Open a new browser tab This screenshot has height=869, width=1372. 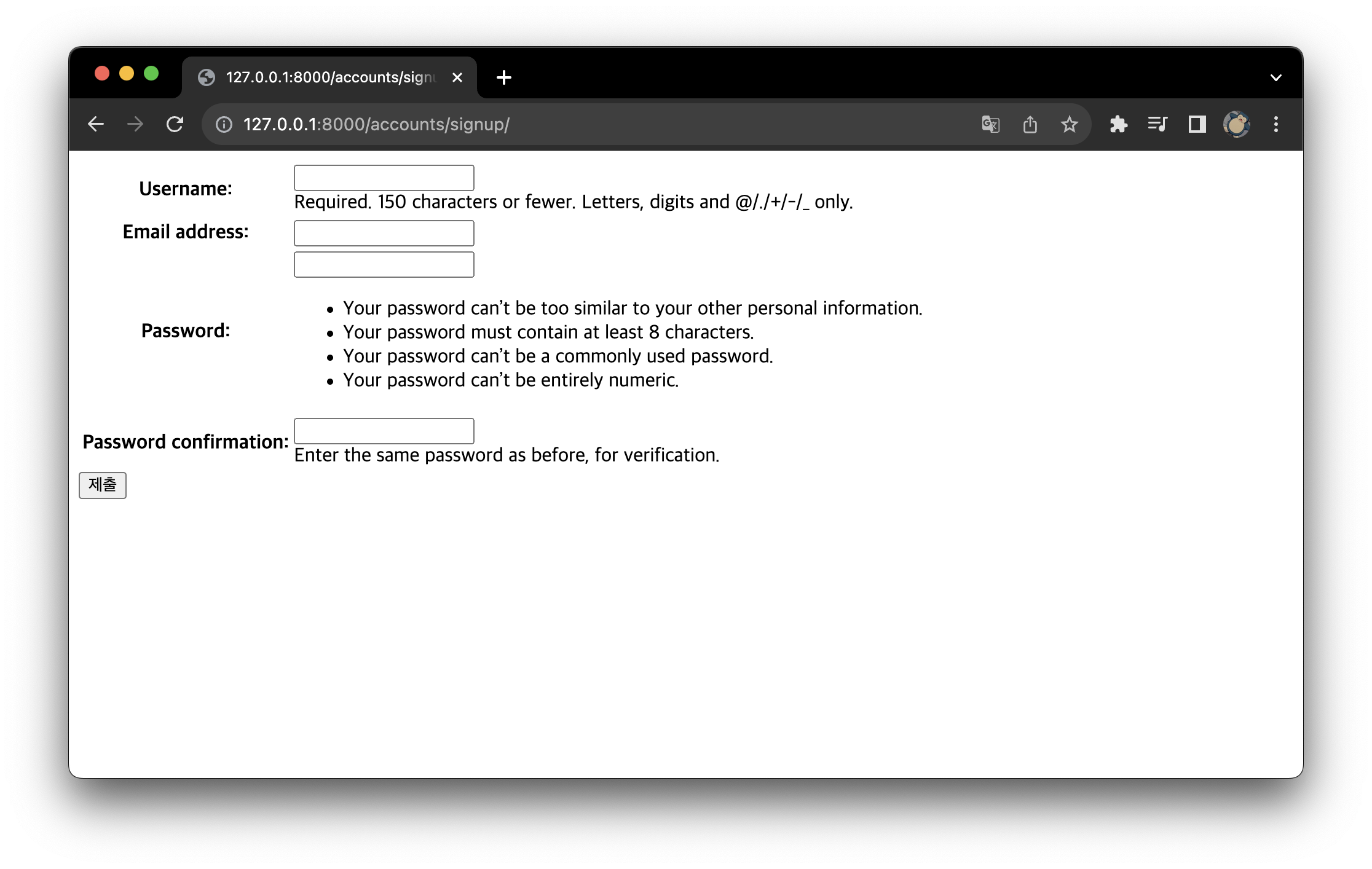click(504, 77)
